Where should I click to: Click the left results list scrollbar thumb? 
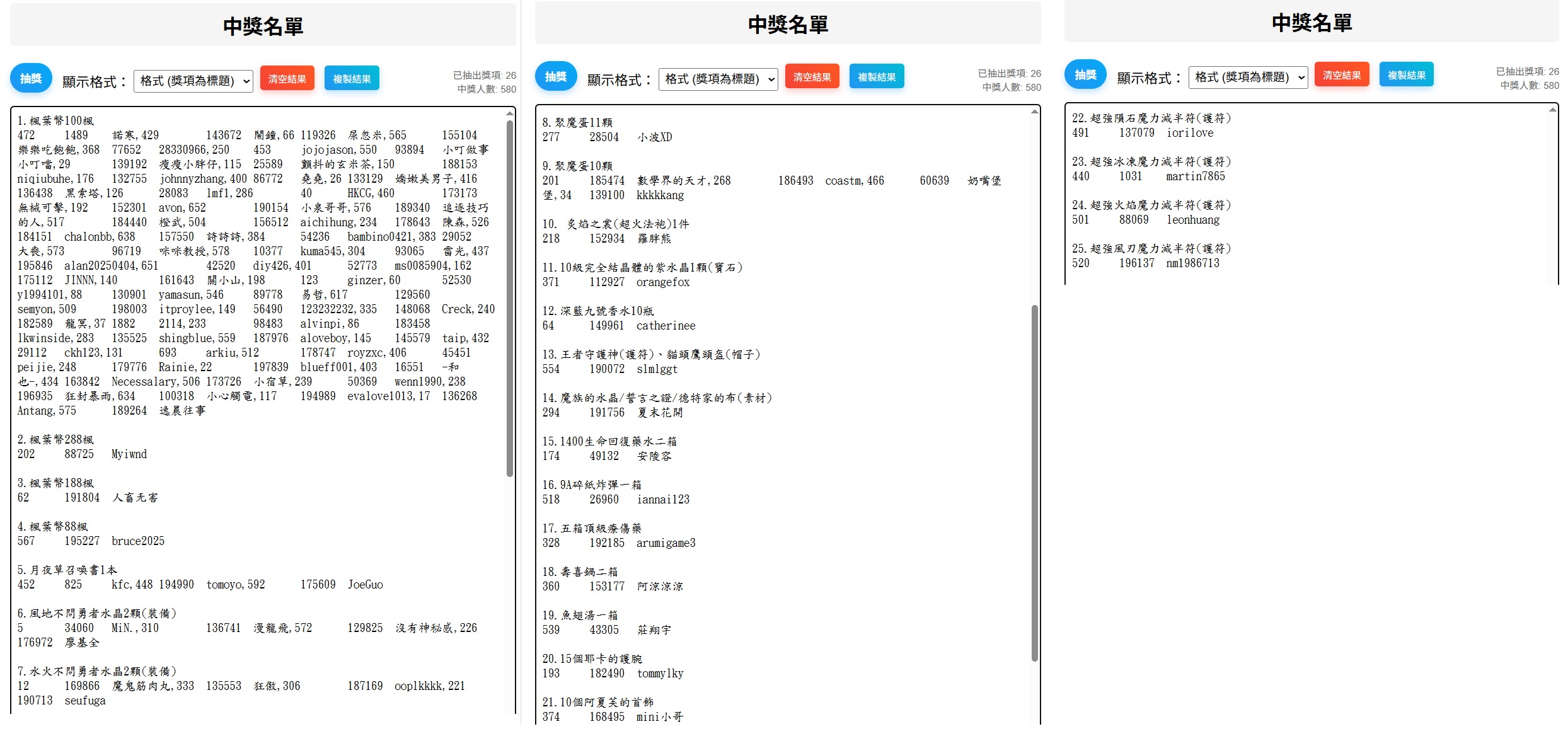[x=510, y=299]
